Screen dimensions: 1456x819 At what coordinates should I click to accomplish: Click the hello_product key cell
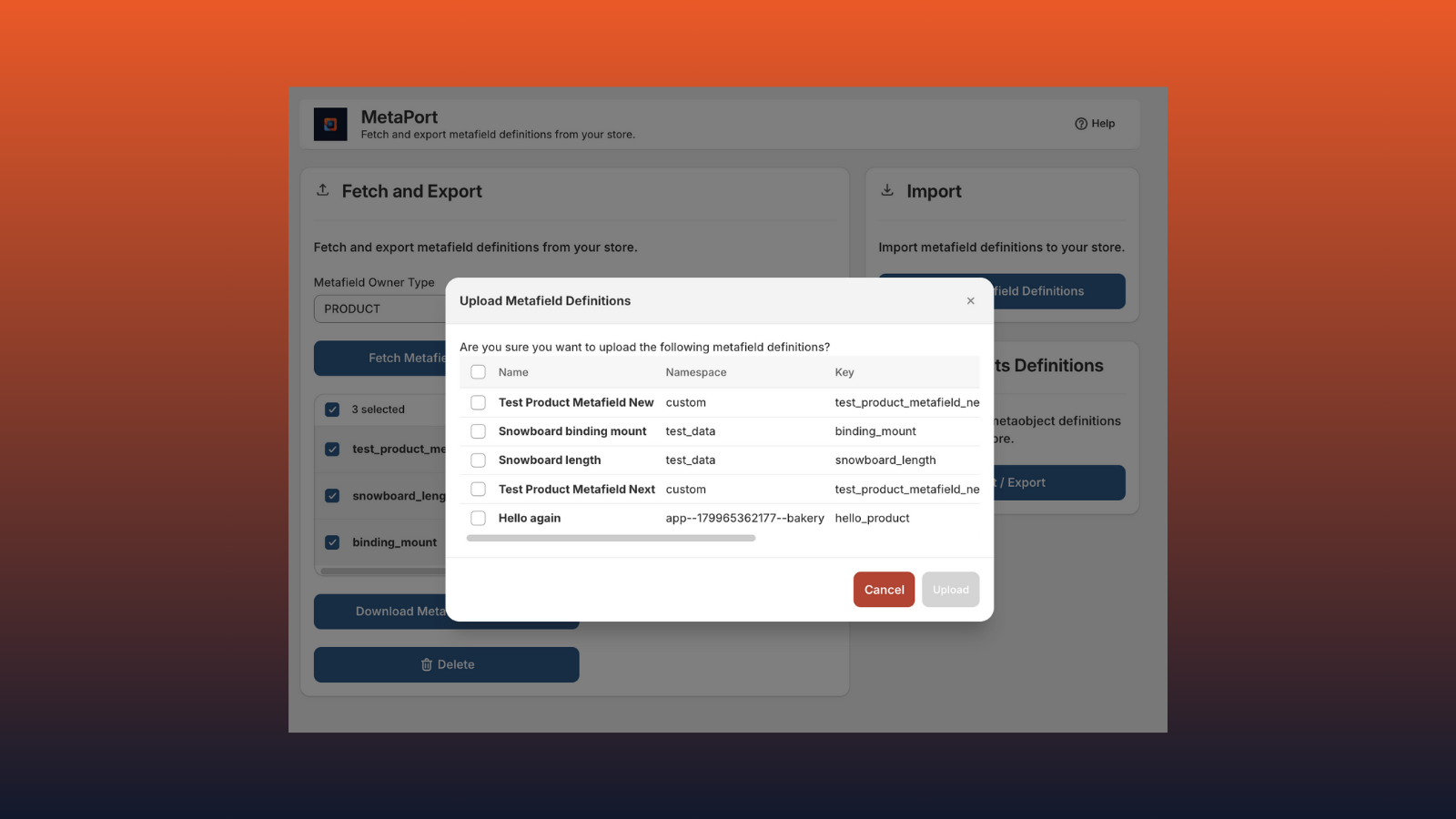872,519
